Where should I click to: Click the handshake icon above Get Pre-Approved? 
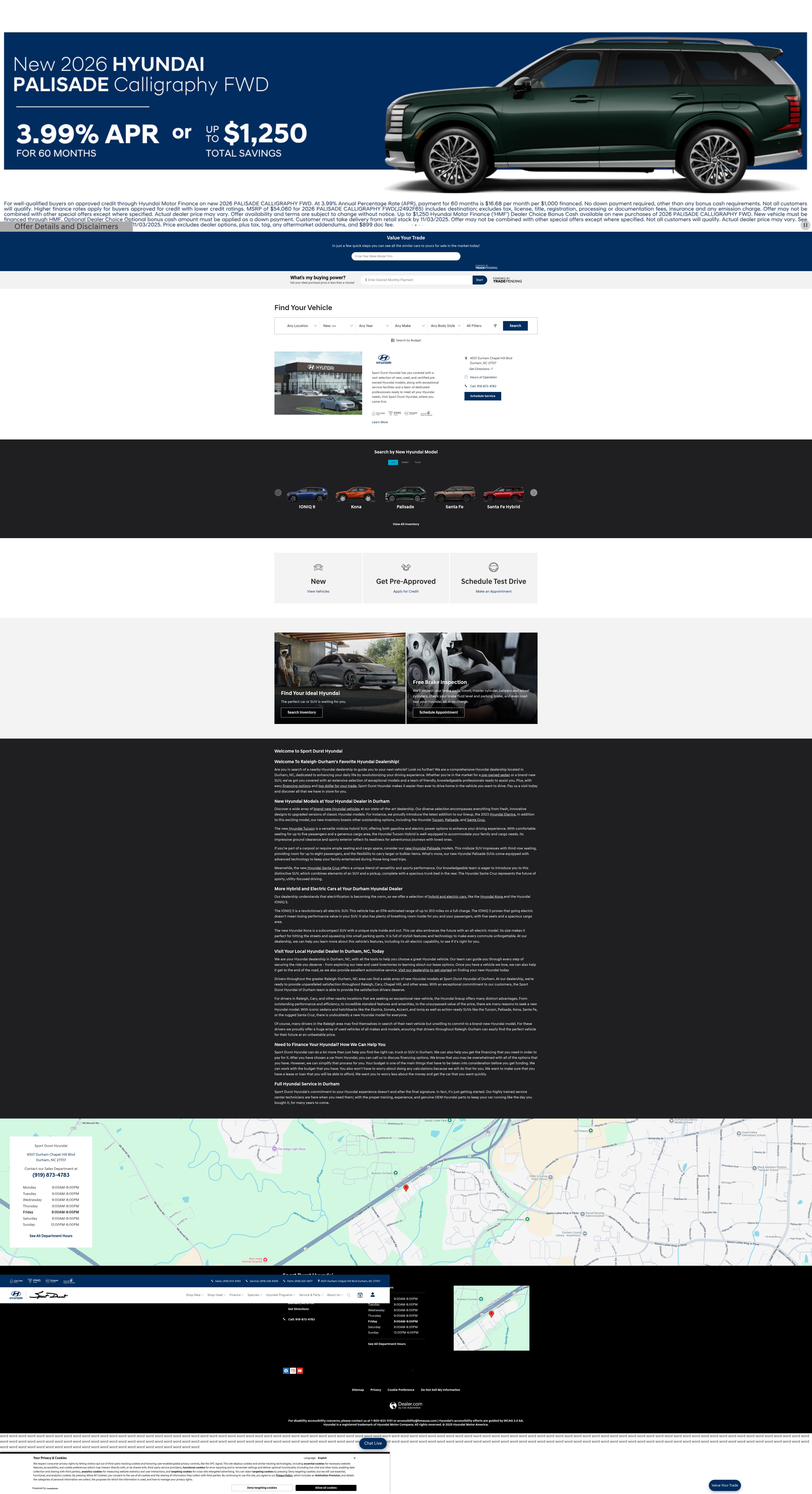406,567
